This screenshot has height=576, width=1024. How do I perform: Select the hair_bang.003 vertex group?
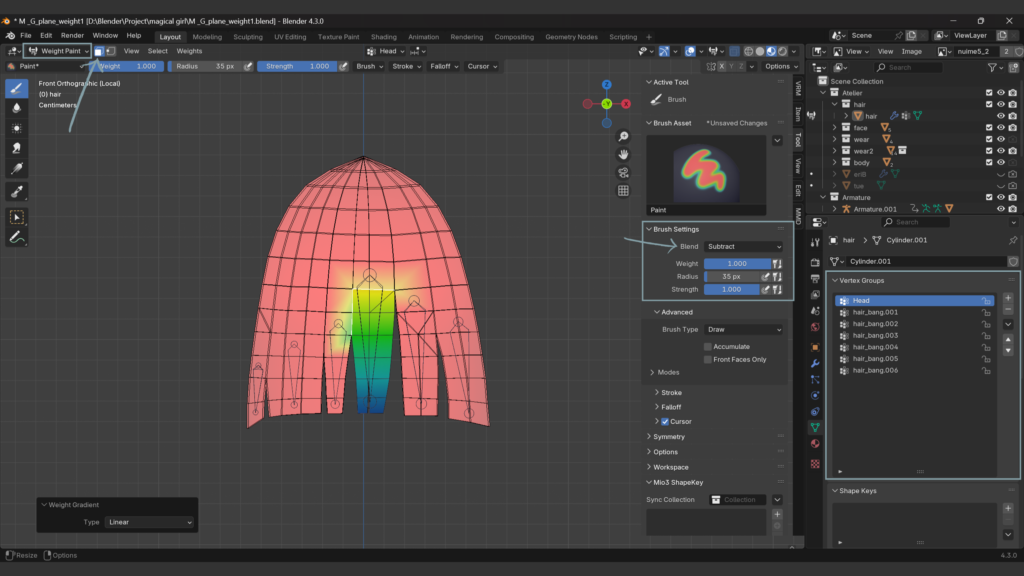click(875, 335)
